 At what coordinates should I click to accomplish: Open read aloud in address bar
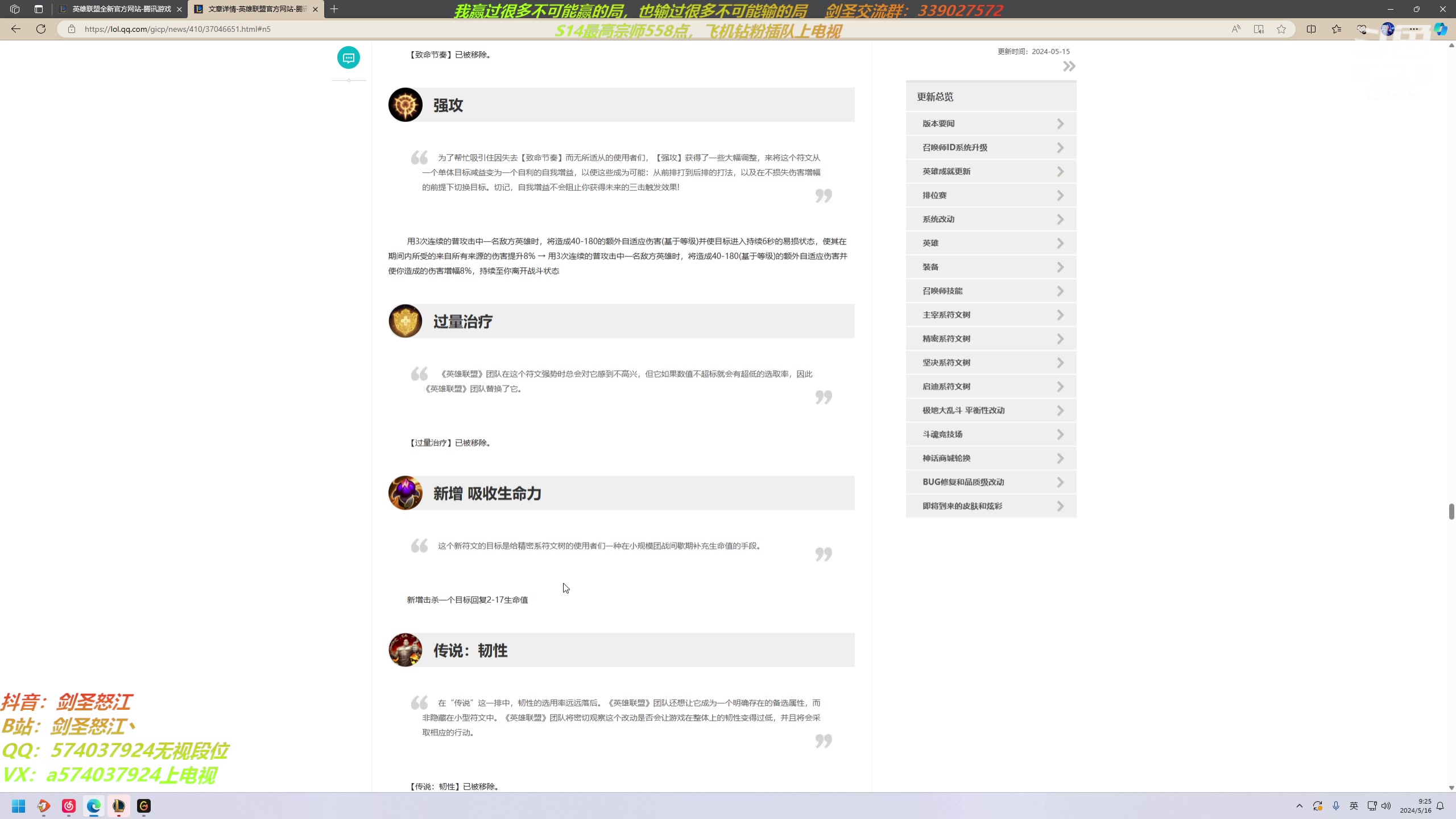pyautogui.click(x=1236, y=29)
